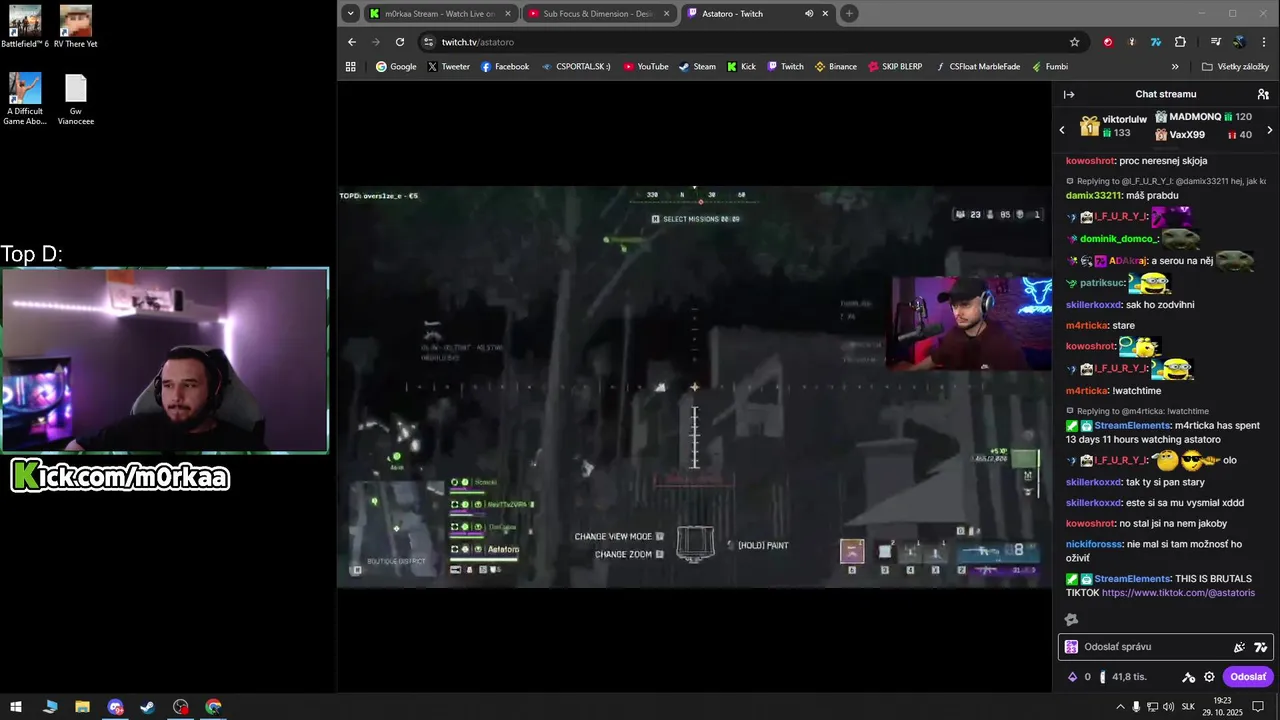Open the celebration emote icon in chat input
Screen dimensions: 1280x720
coord(1240,647)
